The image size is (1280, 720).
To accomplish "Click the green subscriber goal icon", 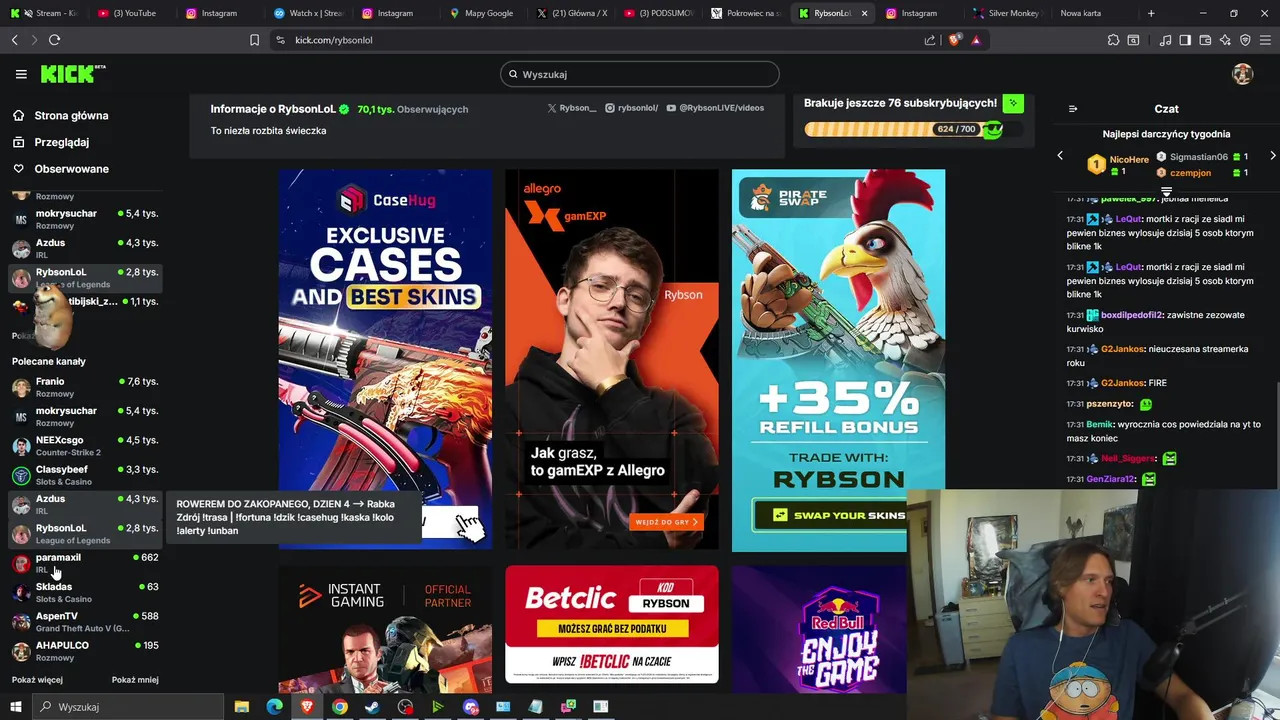I will [1013, 103].
